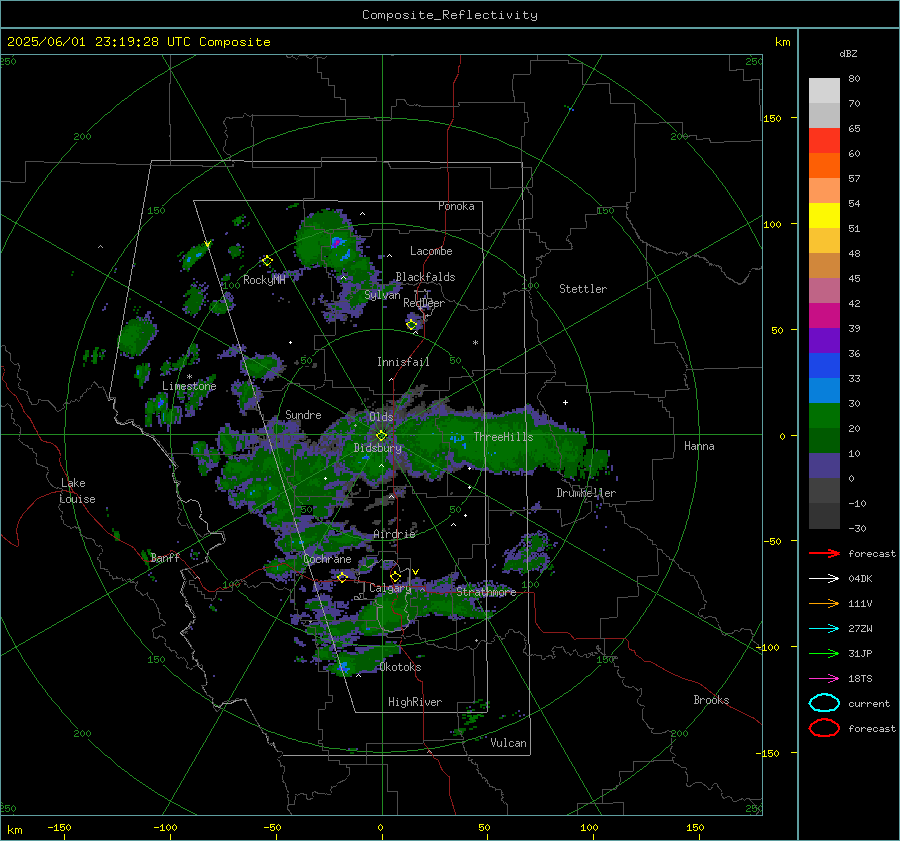Click the Airdrie label
This screenshot has width=900, height=841.
[394, 534]
